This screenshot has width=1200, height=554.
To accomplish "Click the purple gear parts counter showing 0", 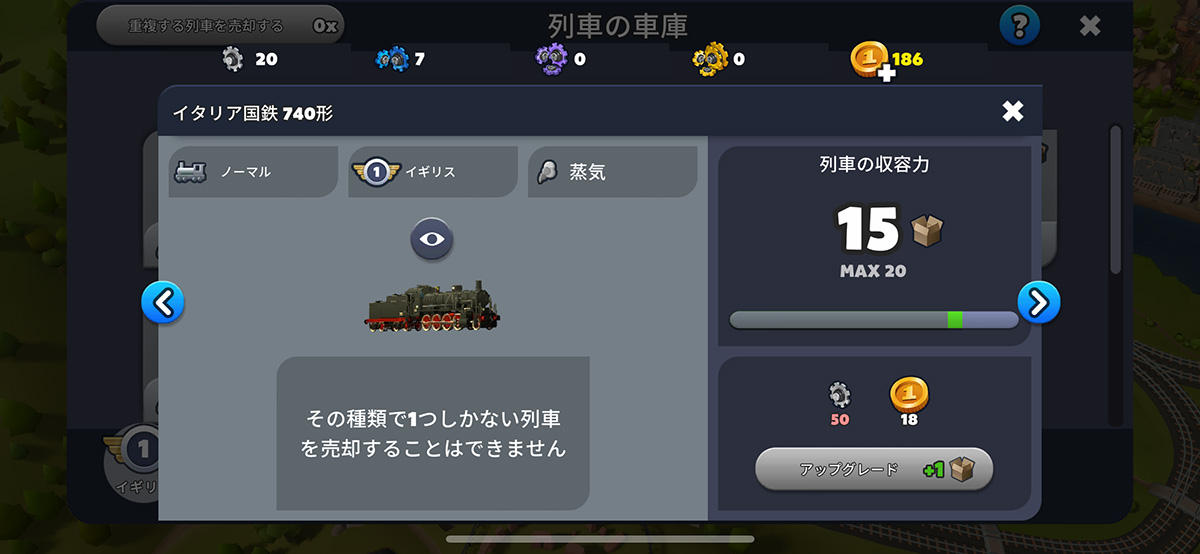I will click(561, 59).
